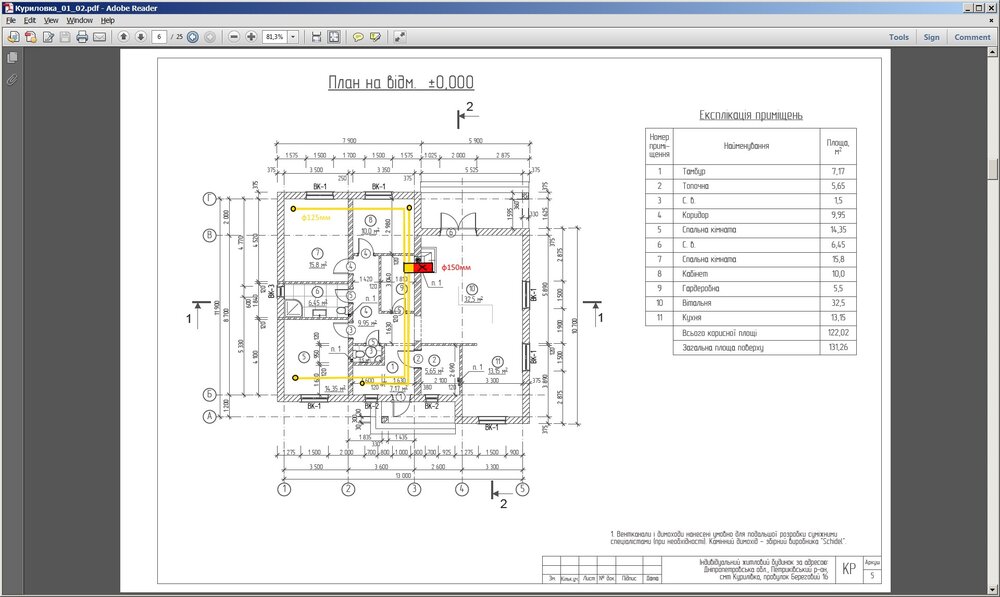The image size is (1000, 597).
Task: Select the highlight text tool
Action: coord(374,36)
